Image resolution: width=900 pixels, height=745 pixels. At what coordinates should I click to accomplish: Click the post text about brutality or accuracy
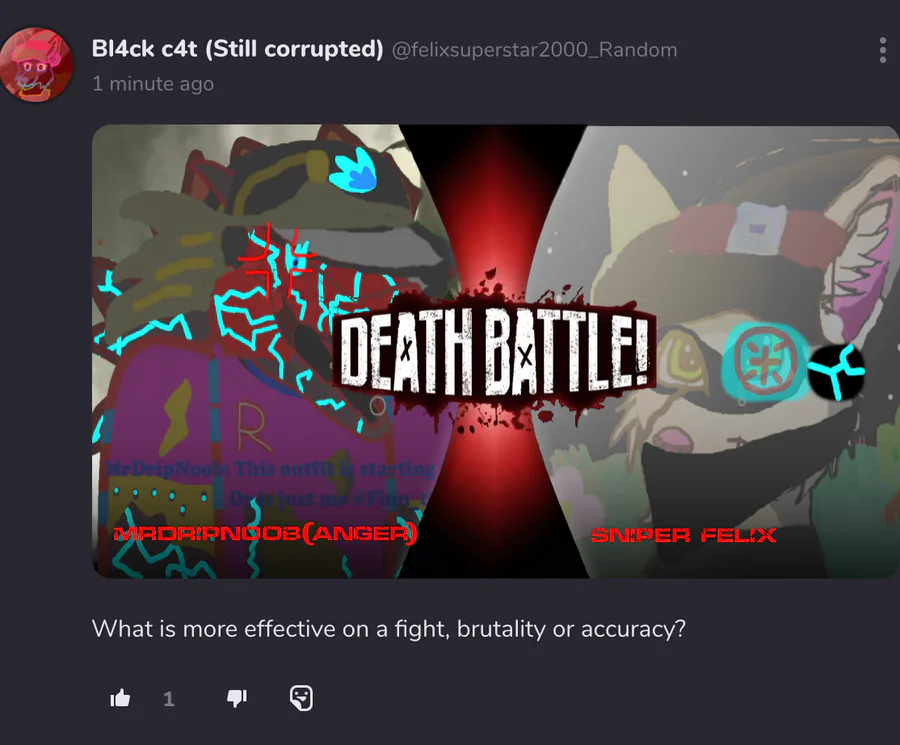pos(389,629)
